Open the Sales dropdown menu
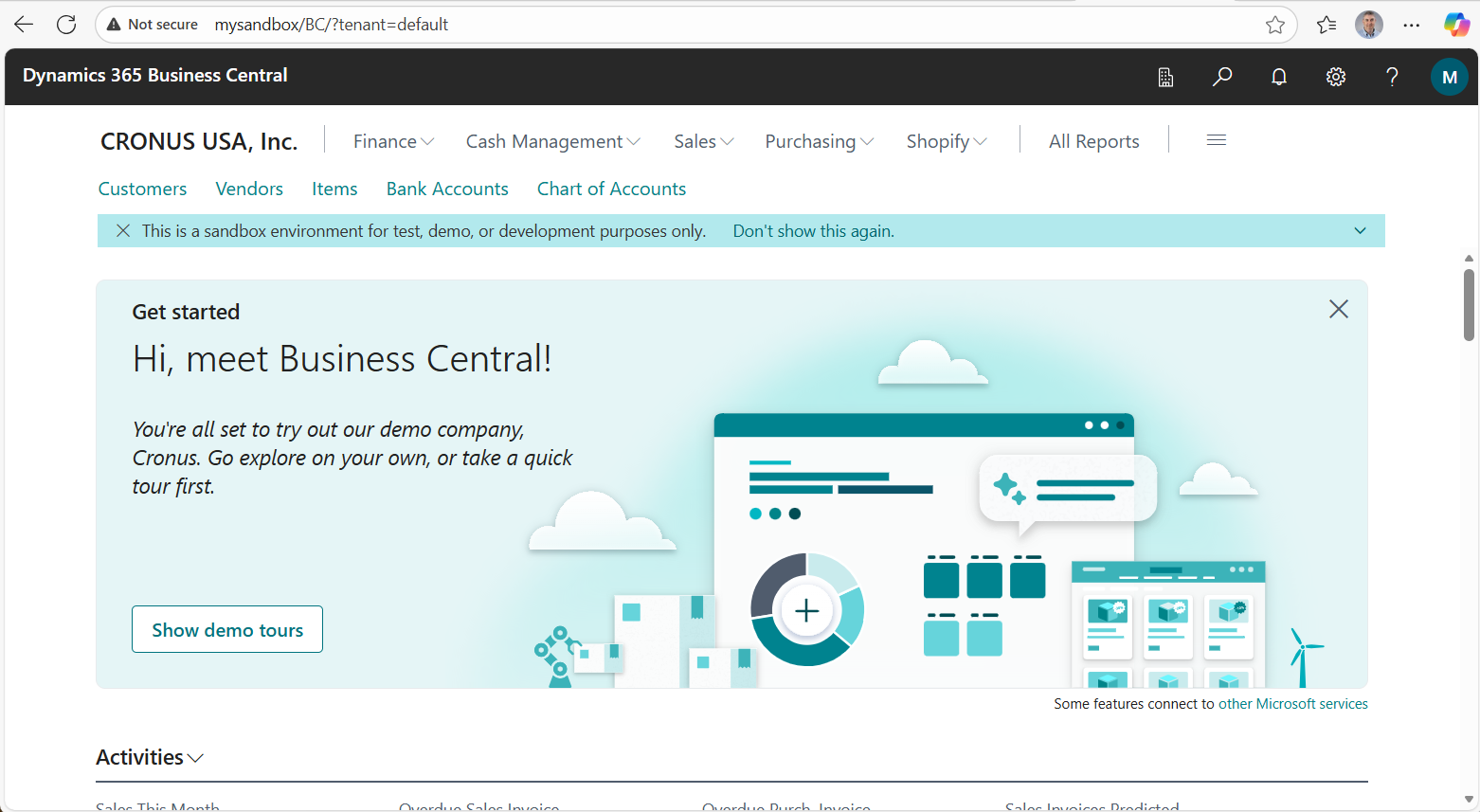 704,141
